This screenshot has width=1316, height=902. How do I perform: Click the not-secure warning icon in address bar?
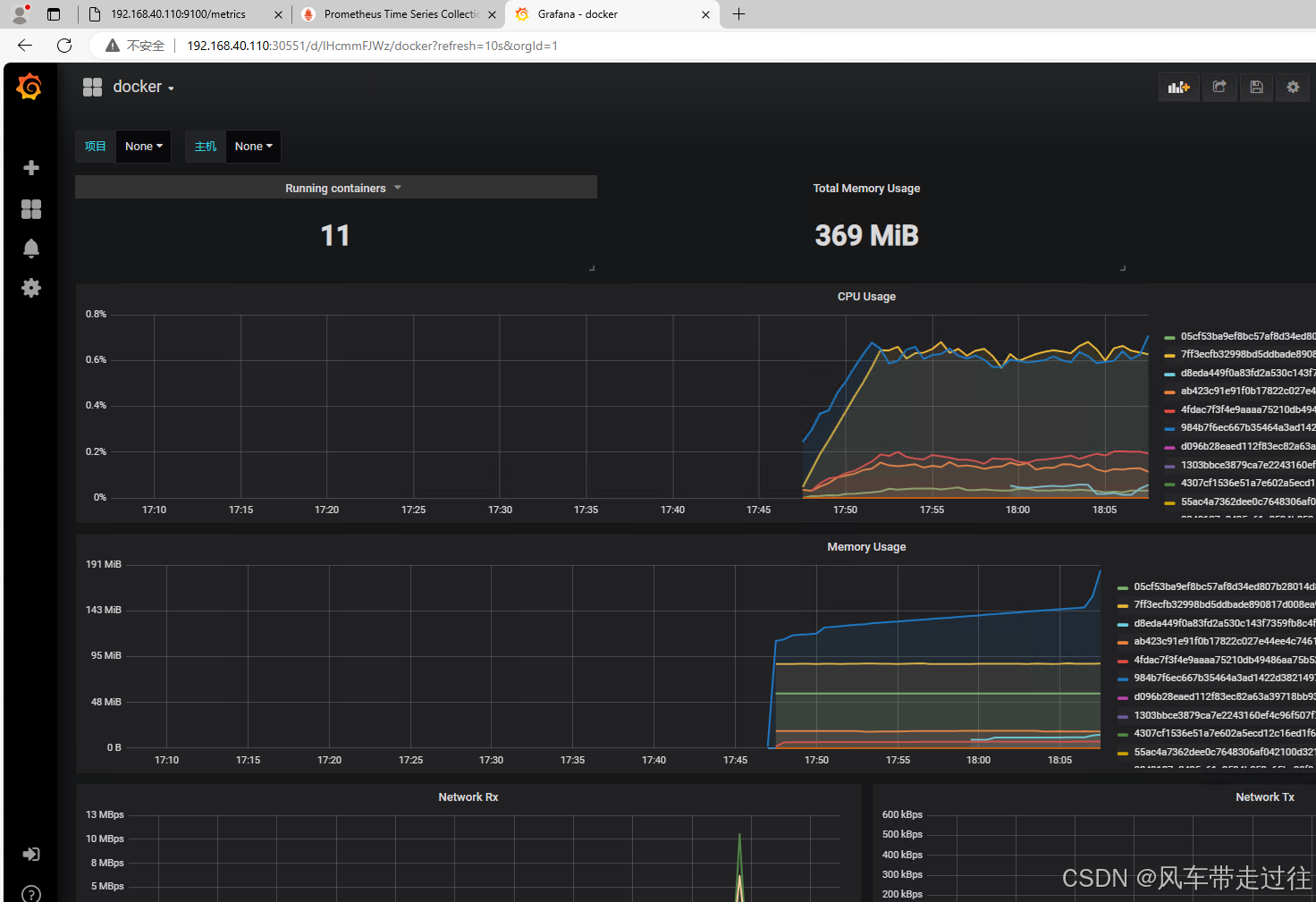112,46
